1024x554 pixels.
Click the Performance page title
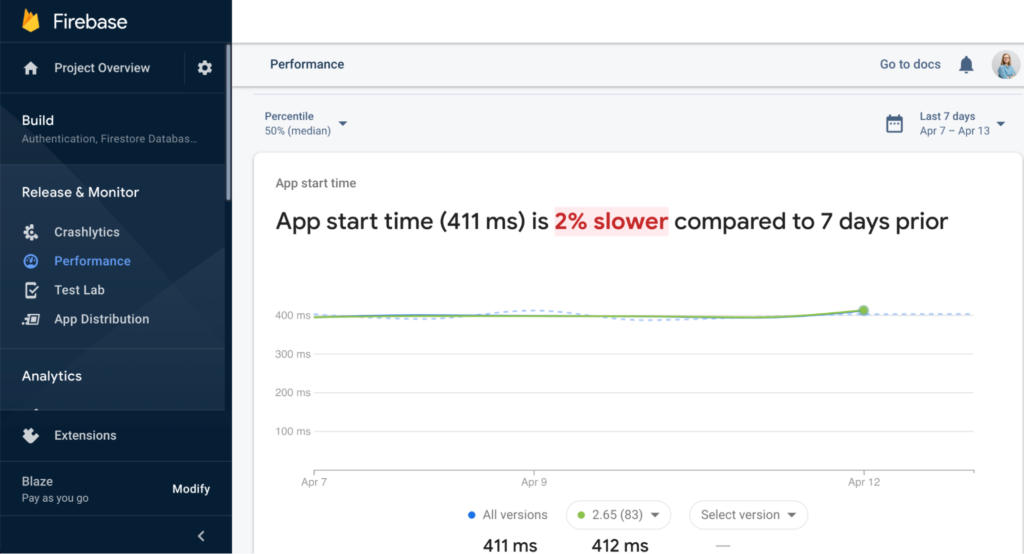307,65
